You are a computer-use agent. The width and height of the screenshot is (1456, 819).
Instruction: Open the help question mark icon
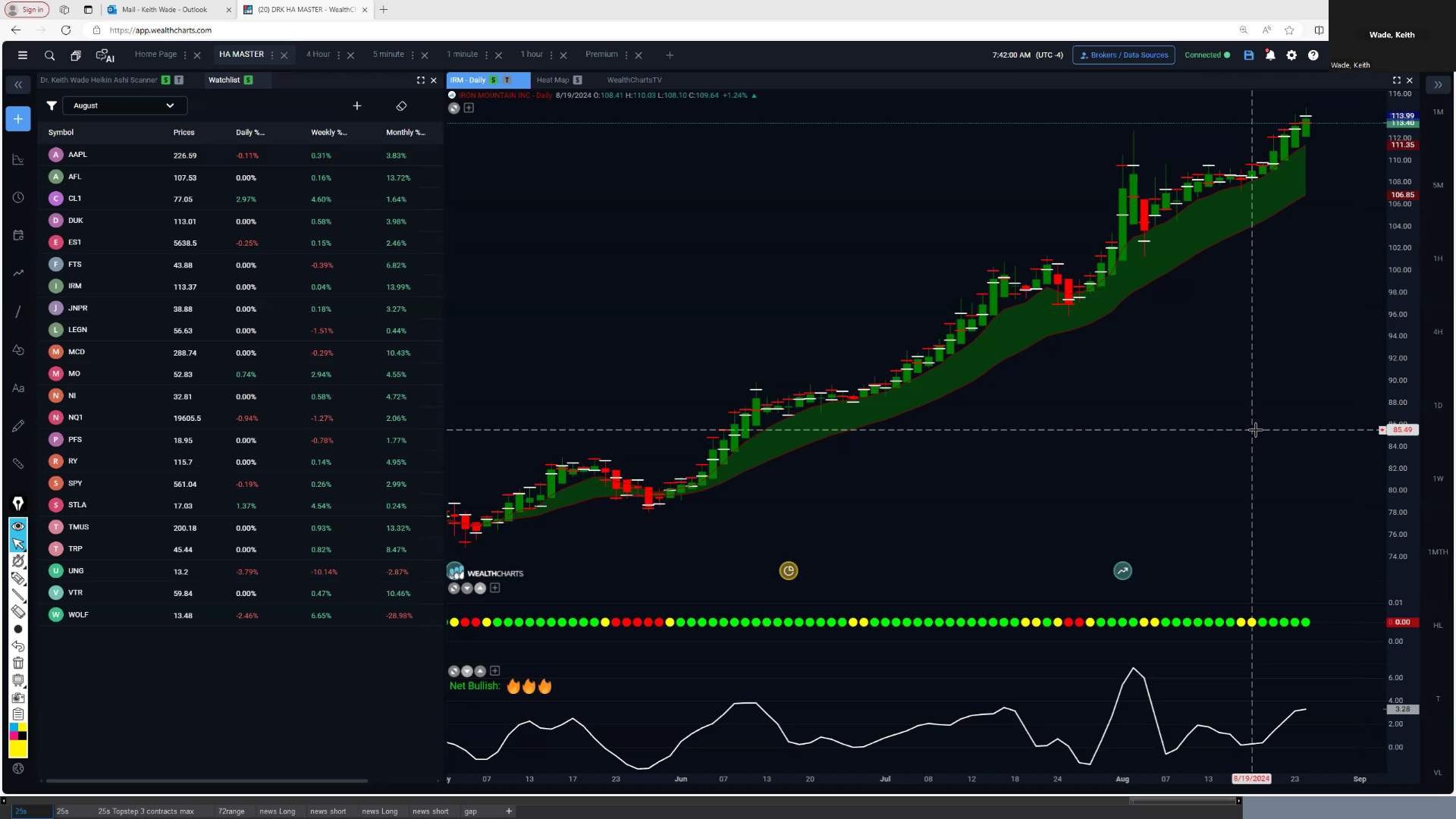1313,55
